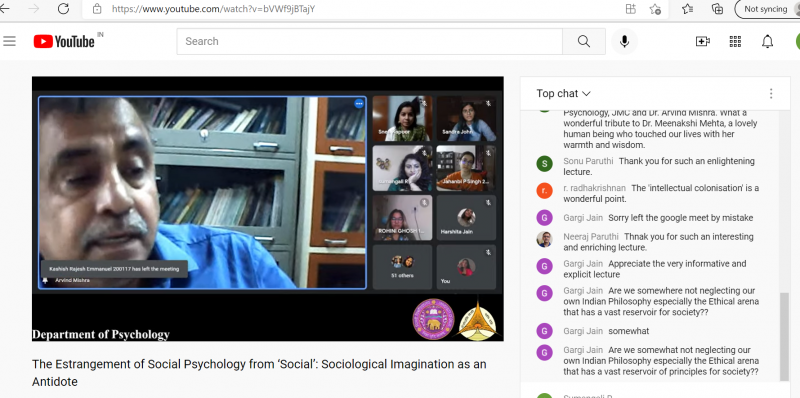
Task: Click Harshita Jain participant tile
Action: [466, 217]
